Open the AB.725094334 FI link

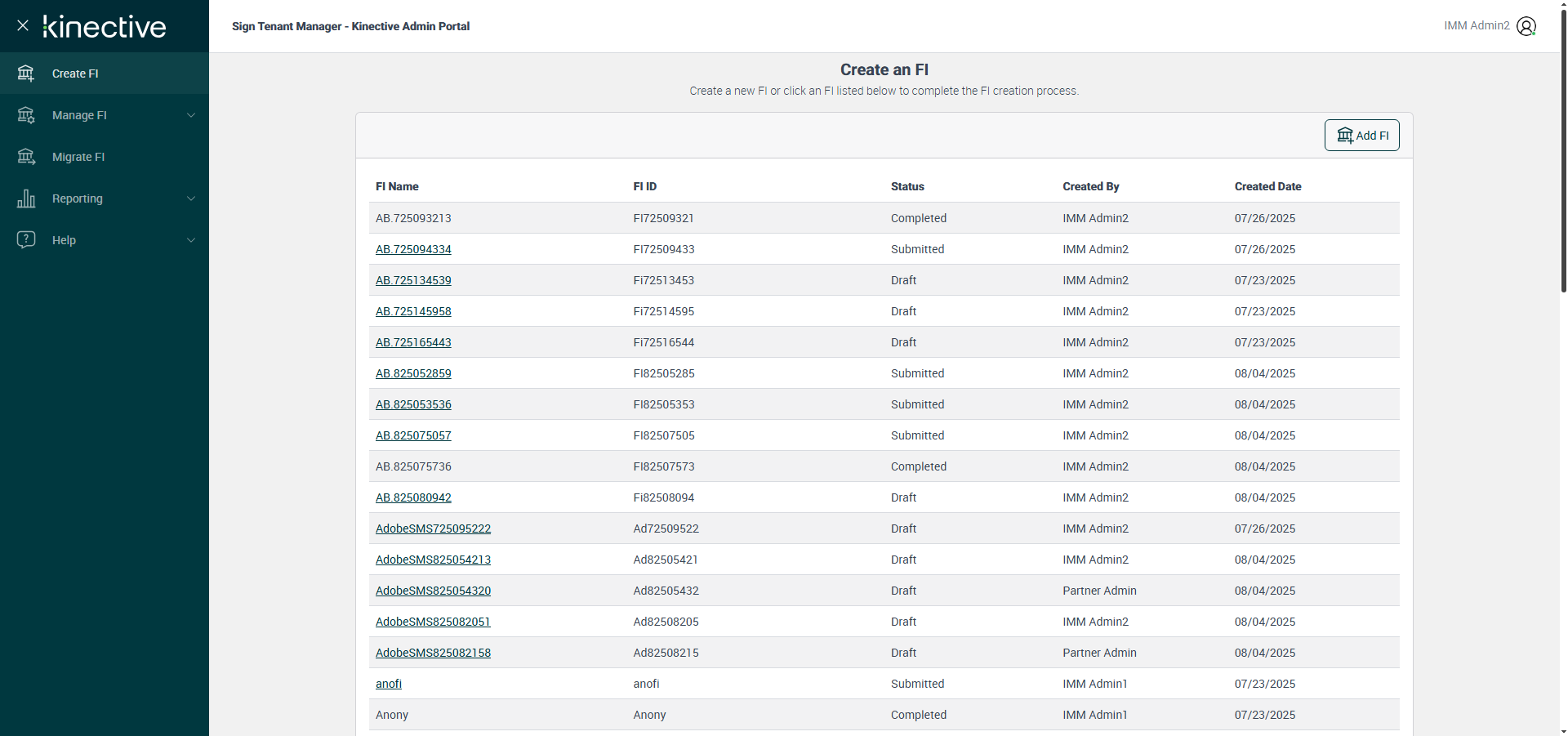pos(413,249)
